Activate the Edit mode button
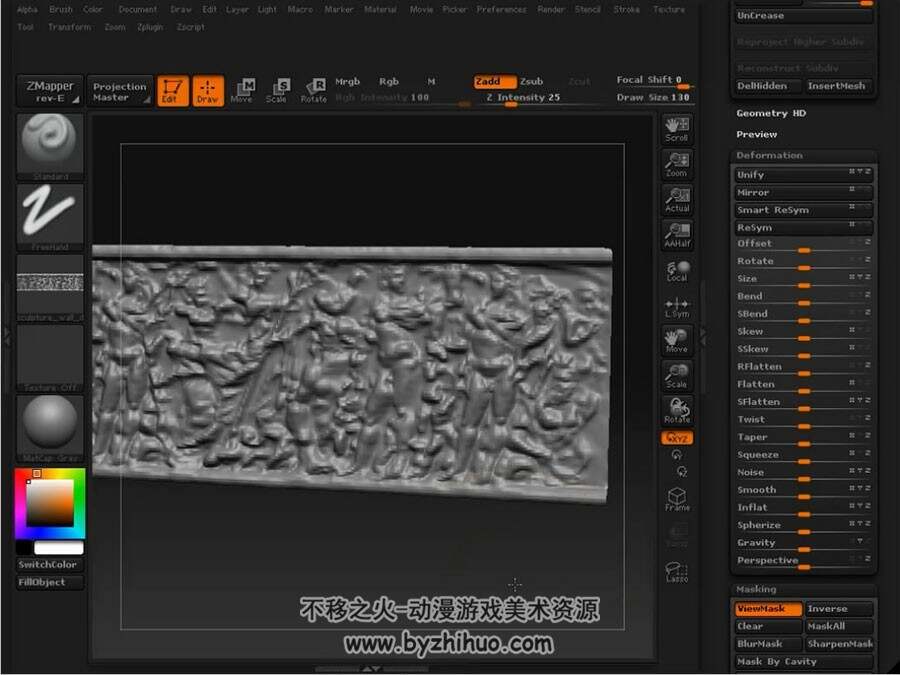Image resolution: width=900 pixels, height=675 pixels. [x=172, y=91]
